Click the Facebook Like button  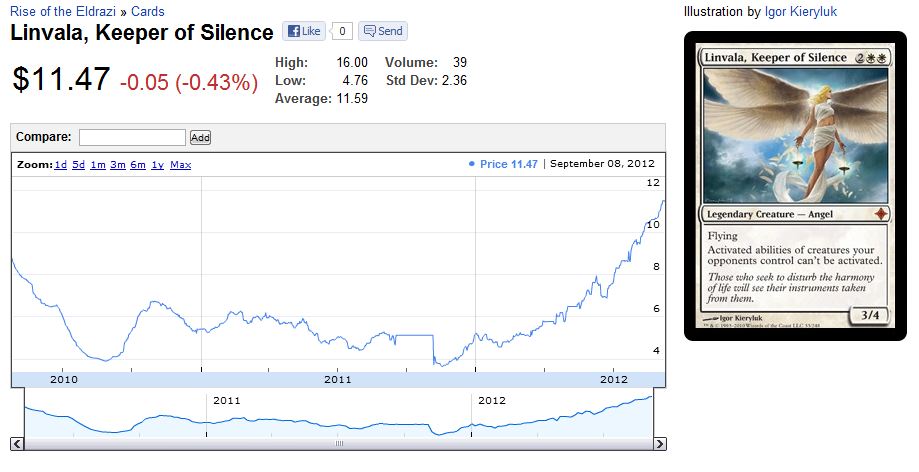click(x=304, y=31)
